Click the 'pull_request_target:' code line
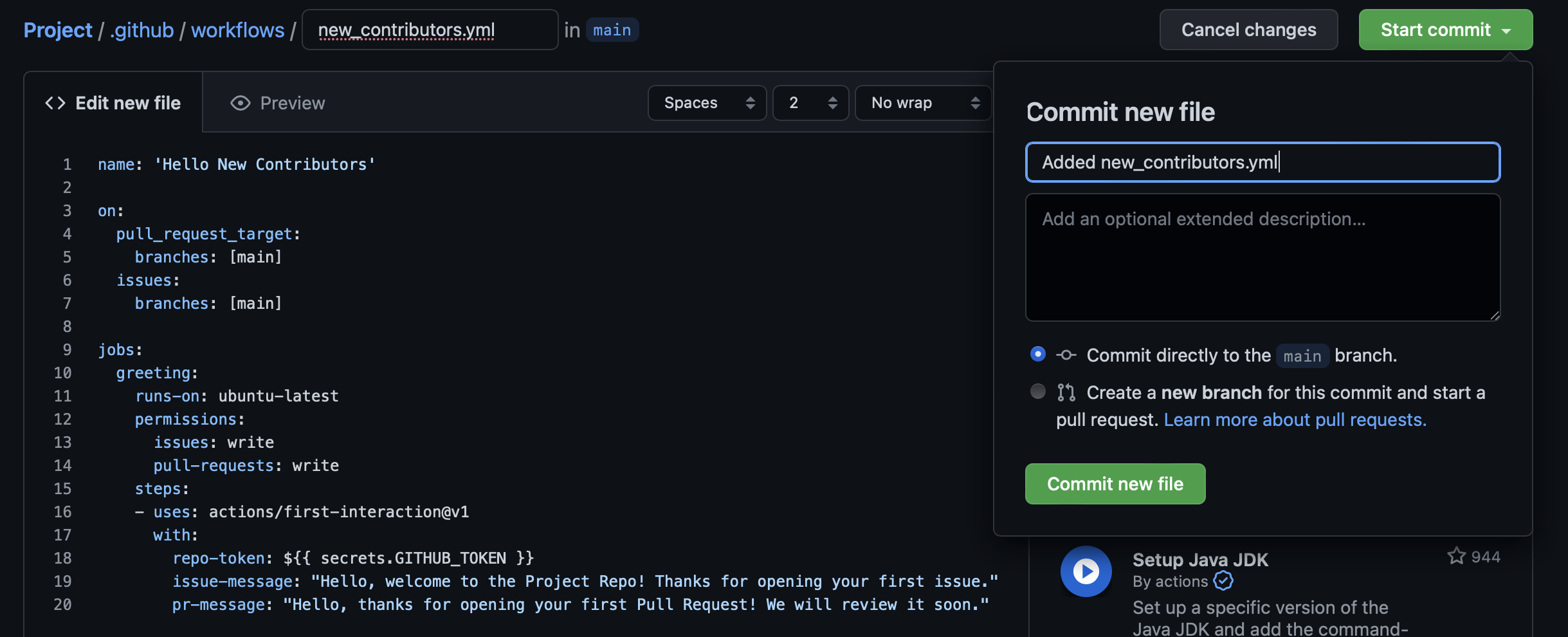The image size is (1568, 637). tap(208, 234)
